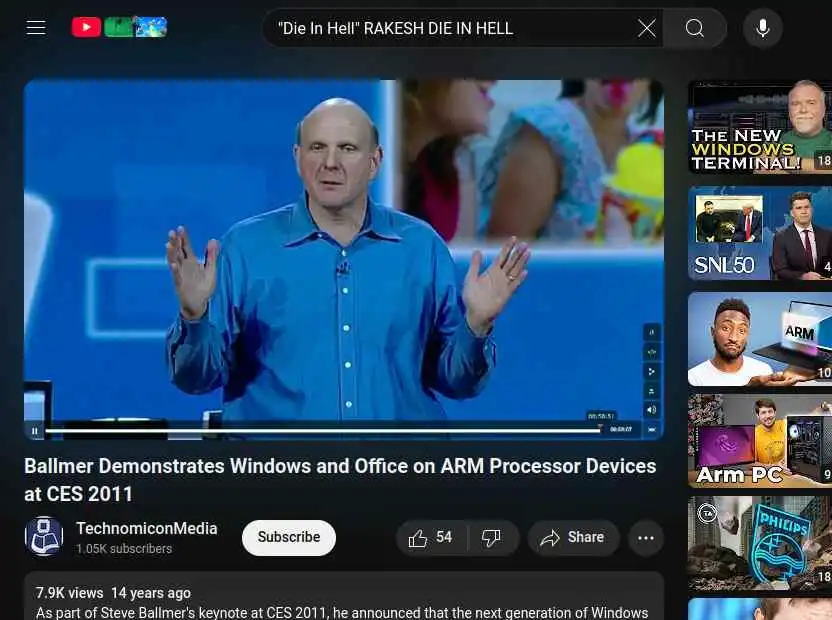832x620 pixels.
Task: Open "The New Windows Terminal" video thumbnail
Action: [760, 127]
